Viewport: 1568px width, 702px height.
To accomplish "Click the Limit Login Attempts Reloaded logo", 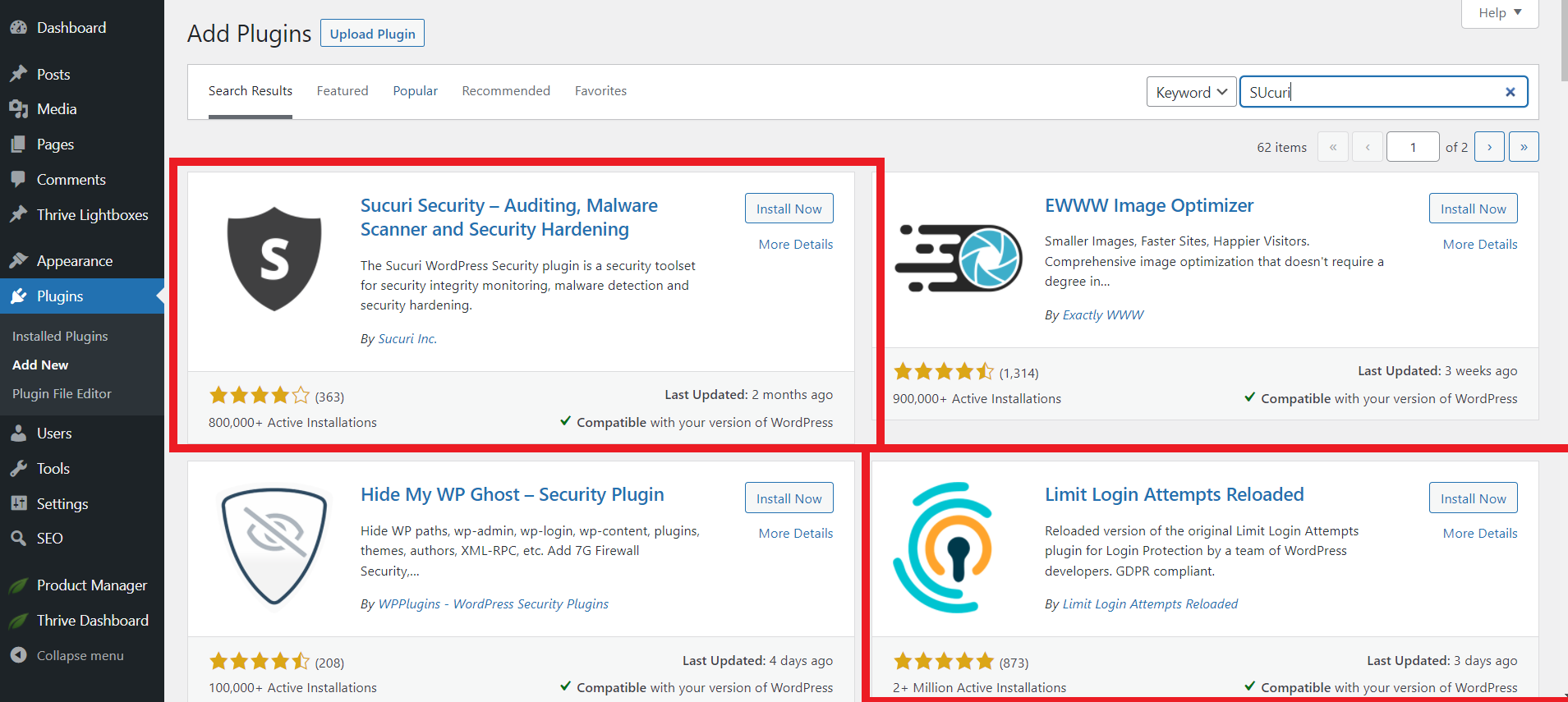I will tap(945, 547).
